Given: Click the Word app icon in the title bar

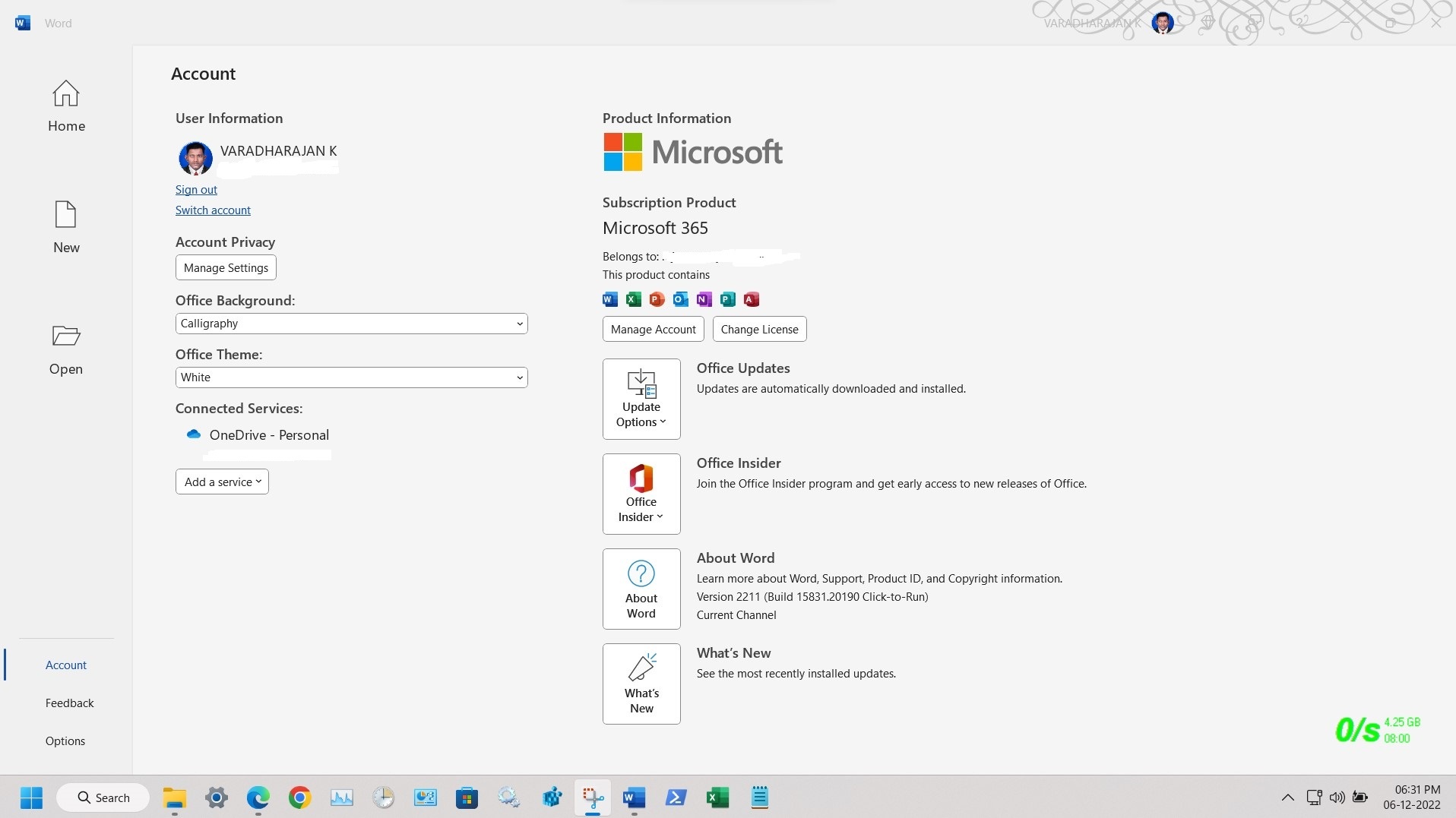Looking at the screenshot, I should tap(23, 23).
